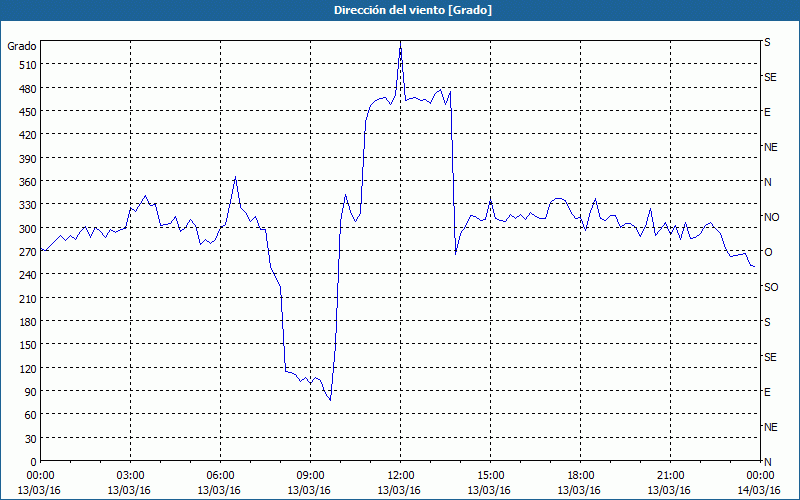
Task: Click the 00:00 label above the 14/03/16 date
Action: pyautogui.click(x=760, y=476)
